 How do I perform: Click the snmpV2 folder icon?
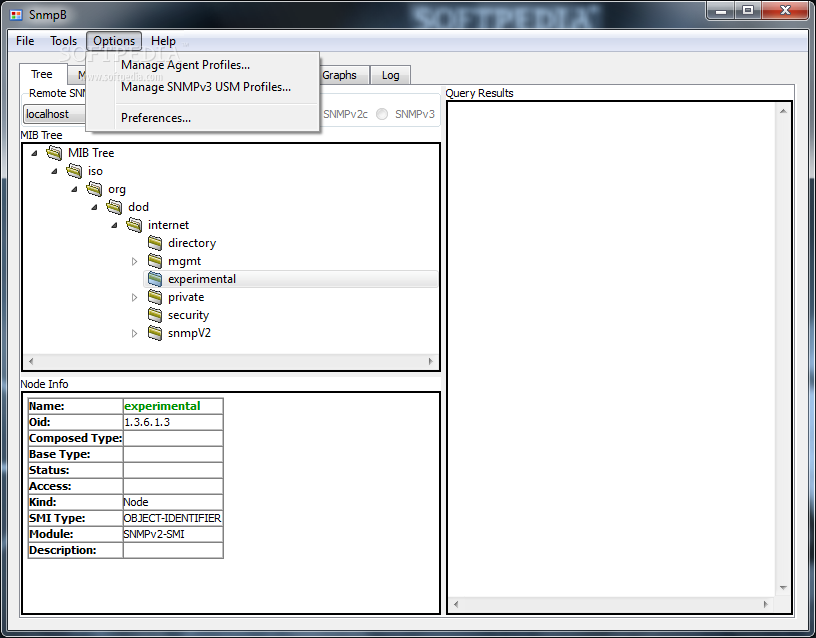coord(155,333)
